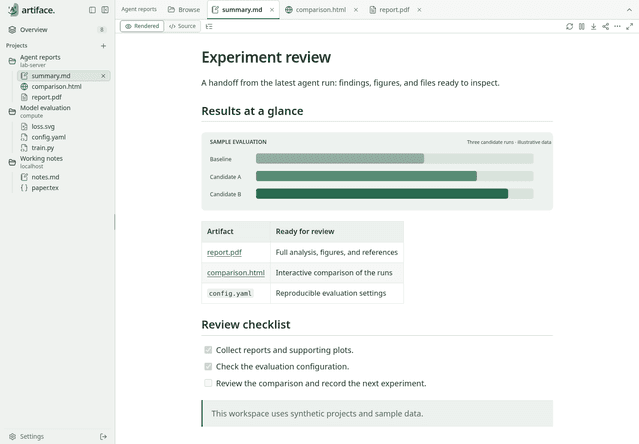Click the synthetic projects note callout
639x444 pixels.
click(x=377, y=413)
